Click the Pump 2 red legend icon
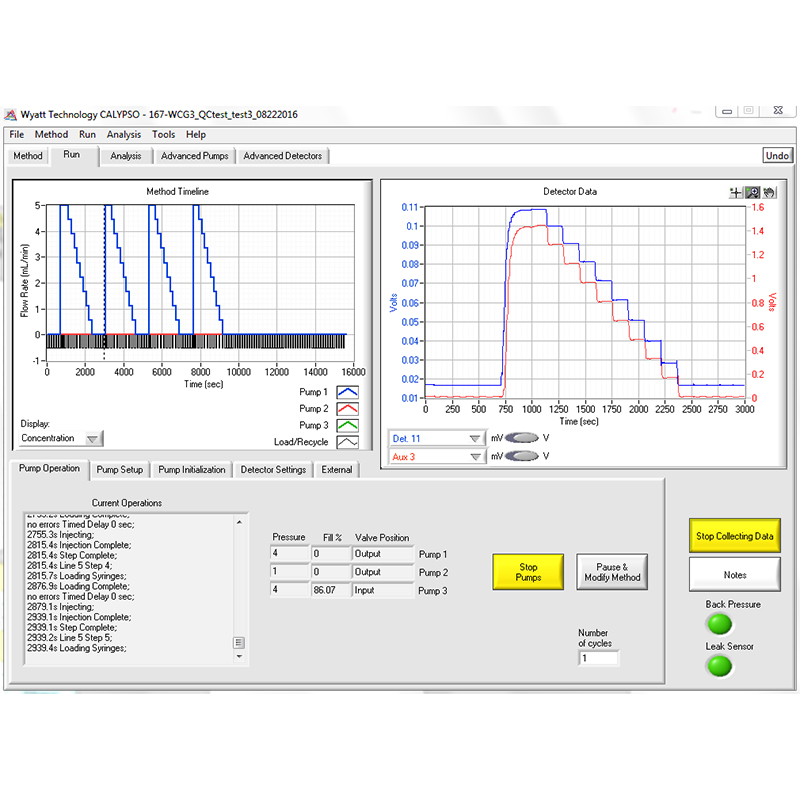This screenshot has width=800, height=800. tap(347, 409)
